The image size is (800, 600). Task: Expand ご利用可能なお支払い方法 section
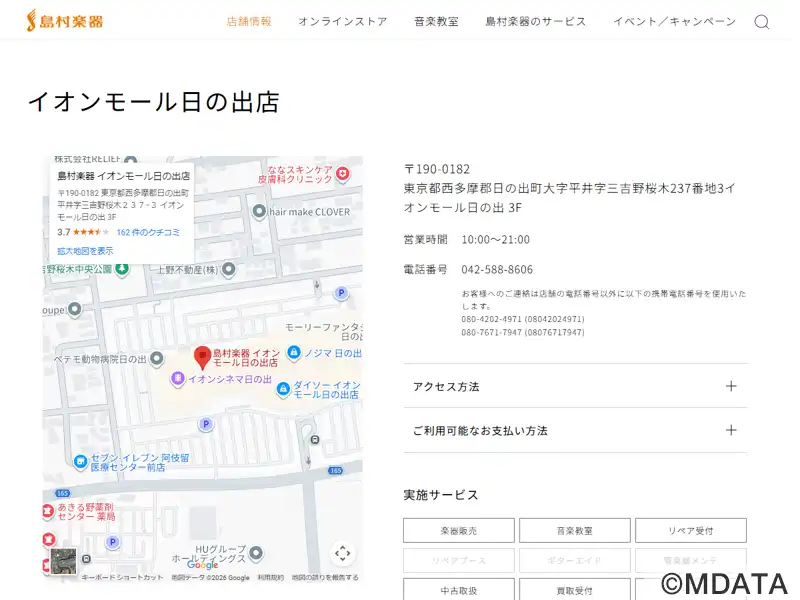pyautogui.click(x=576, y=431)
